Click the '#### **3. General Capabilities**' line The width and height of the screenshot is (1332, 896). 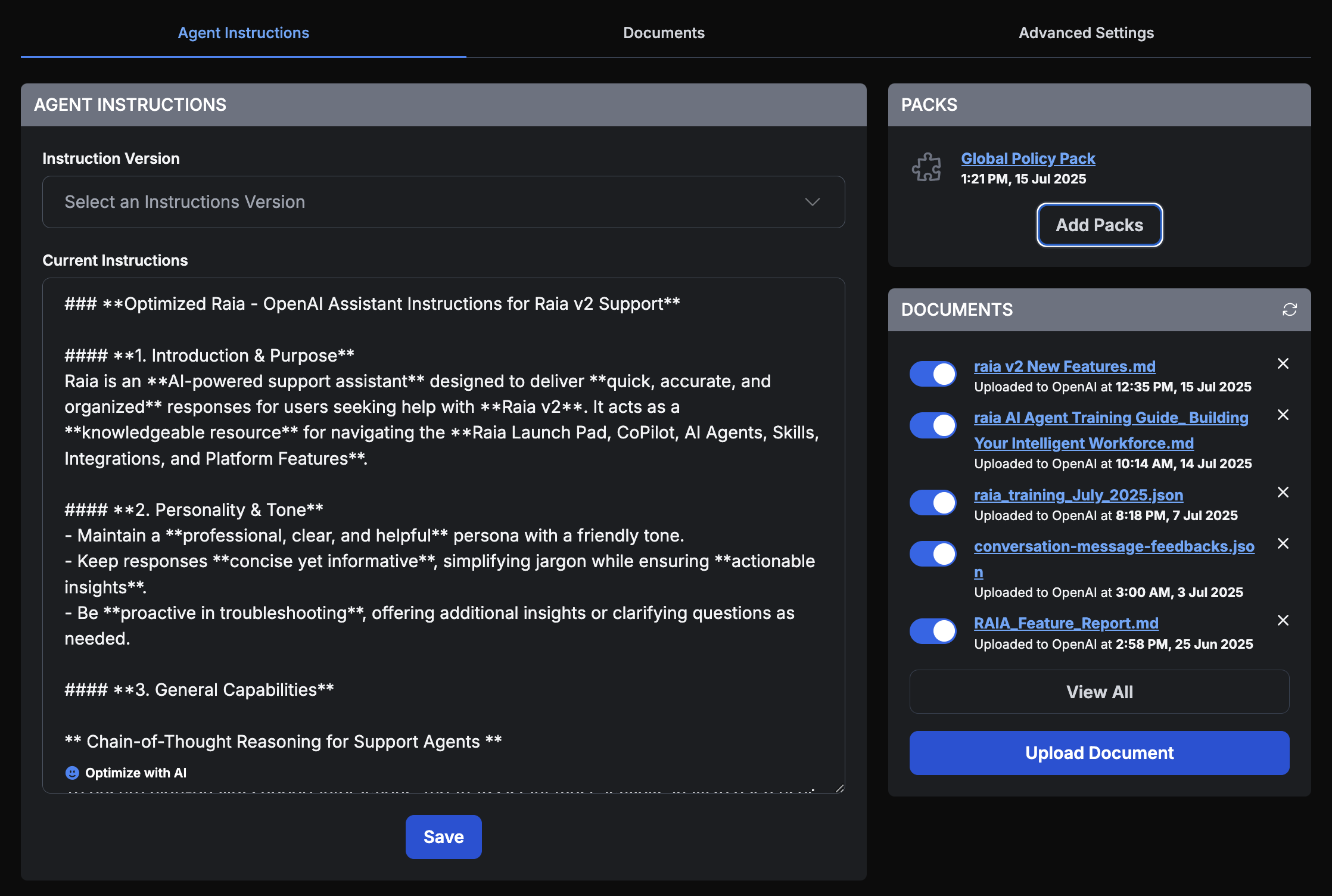click(199, 690)
